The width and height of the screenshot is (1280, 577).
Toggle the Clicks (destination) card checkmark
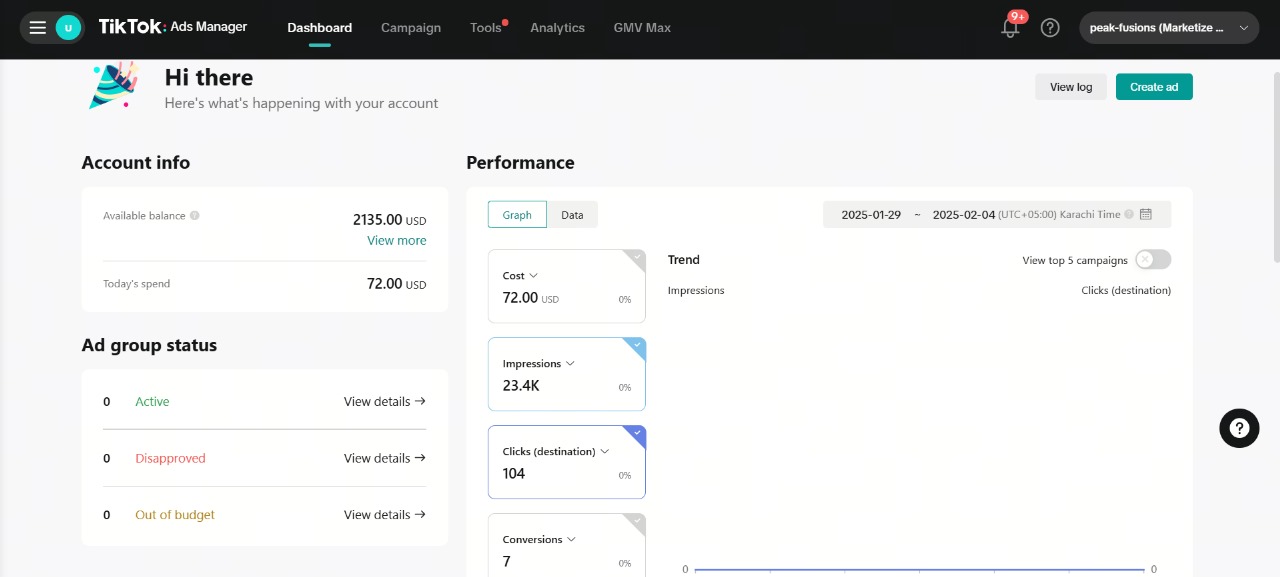[x=637, y=434]
